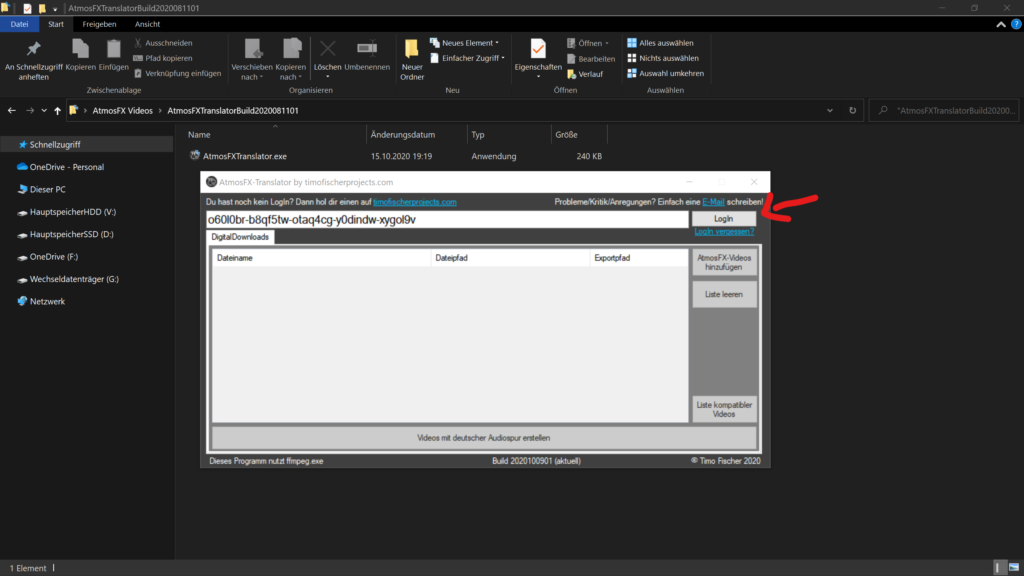Viewport: 1024px width, 576px height.
Task: Click AtmosFX-Videos hinzufügen button
Action: pos(724,263)
